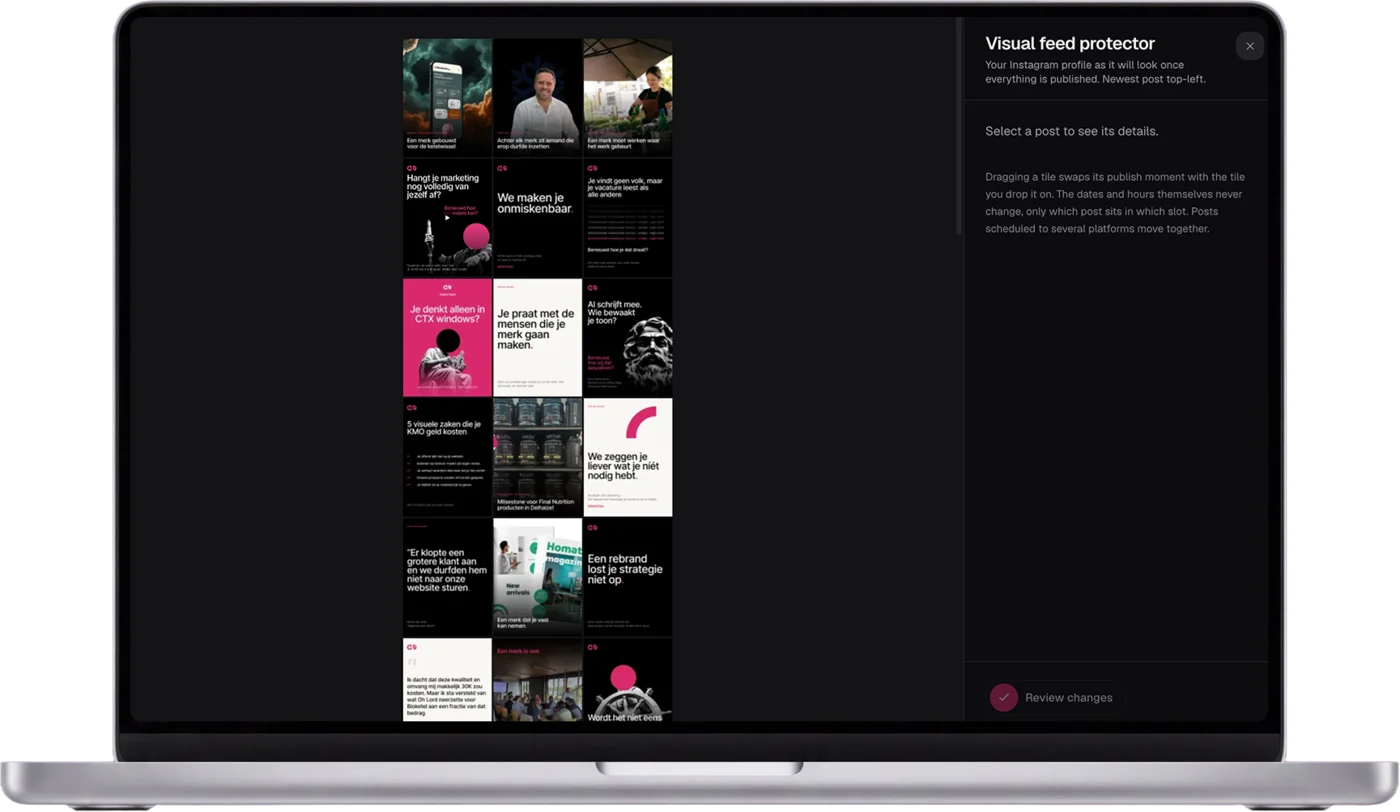Select the 'Je vindt geen volk' post
Image resolution: width=1400 pixels, height=812 pixels.
pyautogui.click(x=628, y=217)
